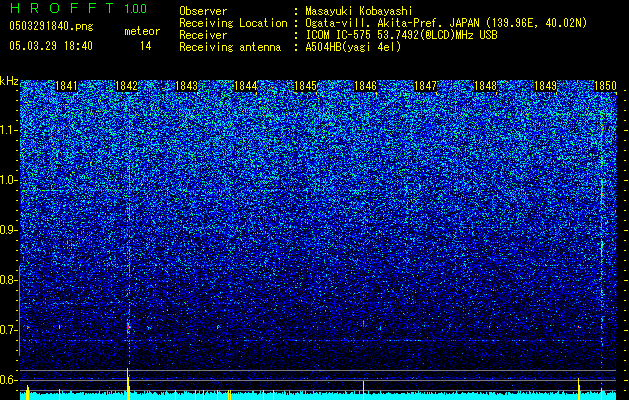
Task: Click the 1842 time marker
Action: [126, 86]
